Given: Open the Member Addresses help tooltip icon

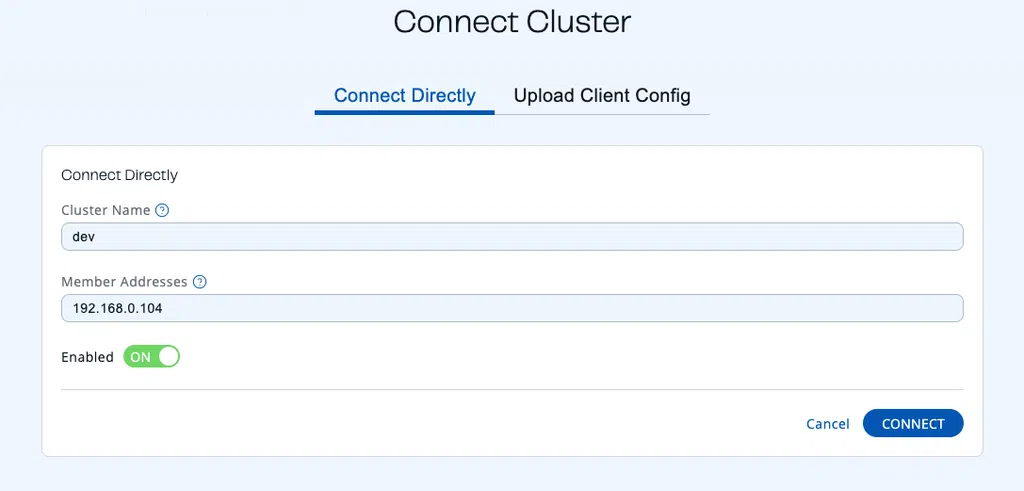Looking at the screenshot, I should point(200,282).
